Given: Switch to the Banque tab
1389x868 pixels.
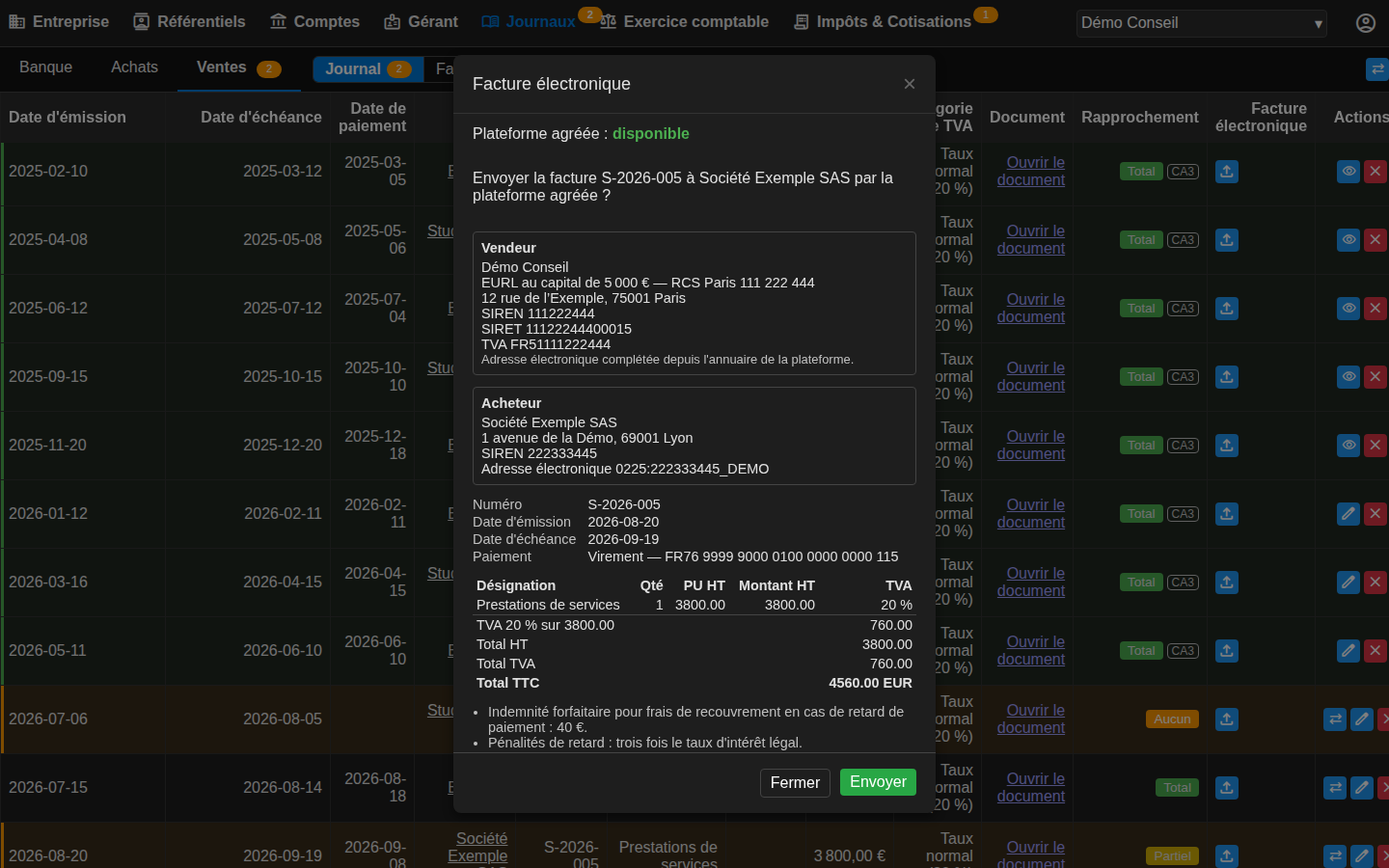Looking at the screenshot, I should coord(45,68).
